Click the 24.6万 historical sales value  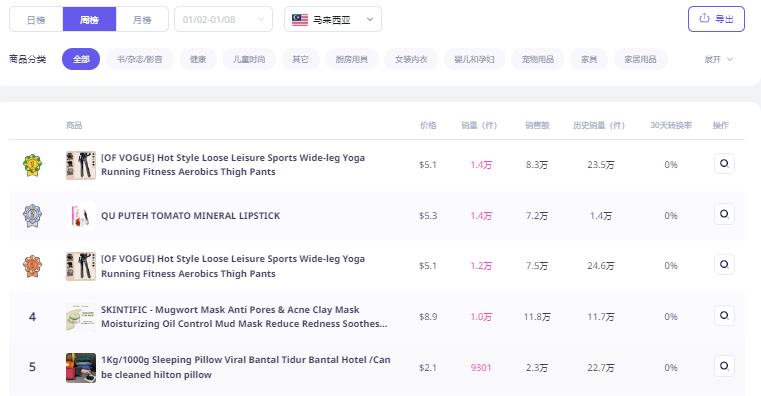coord(601,266)
